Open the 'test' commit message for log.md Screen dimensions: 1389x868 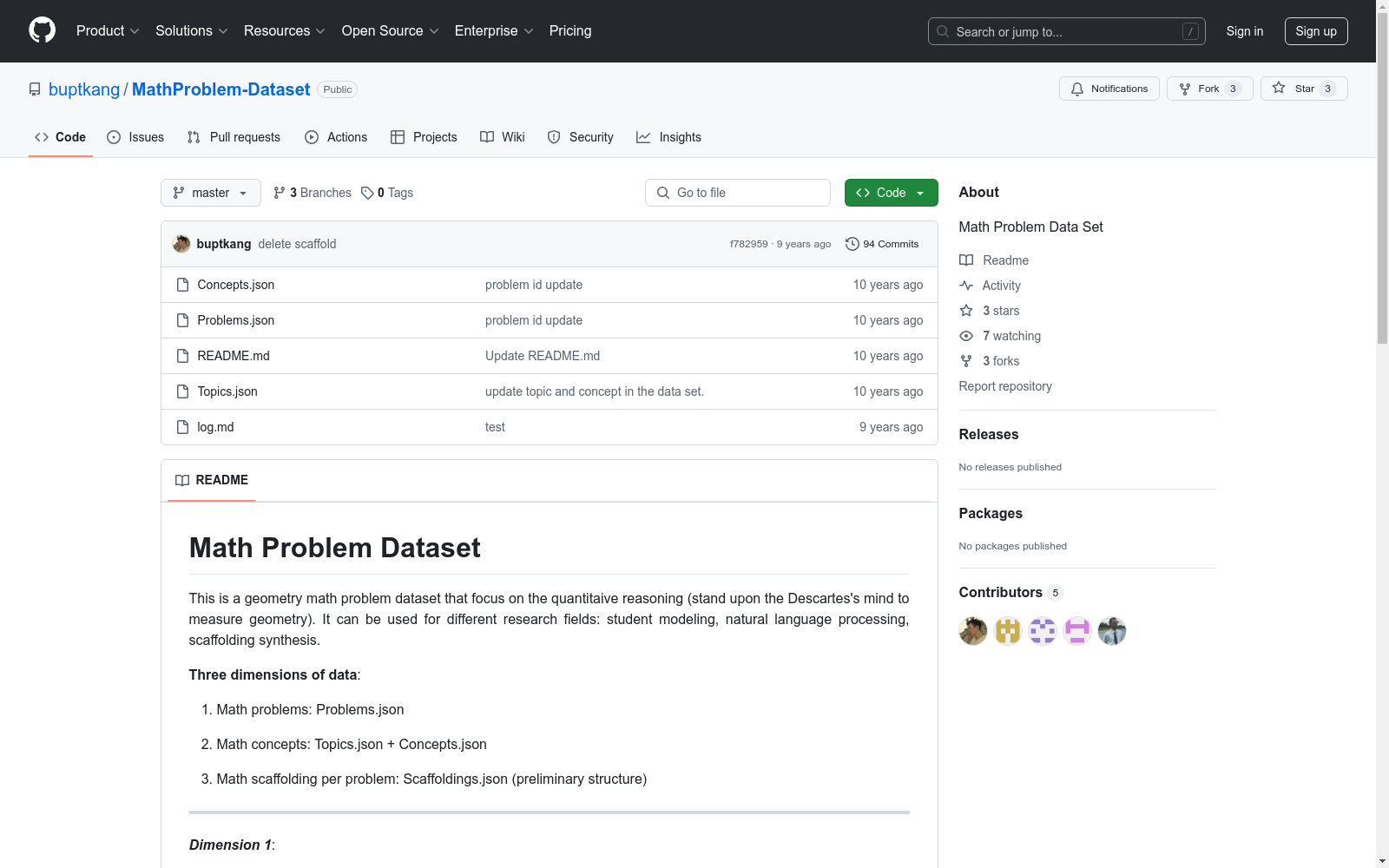[495, 427]
